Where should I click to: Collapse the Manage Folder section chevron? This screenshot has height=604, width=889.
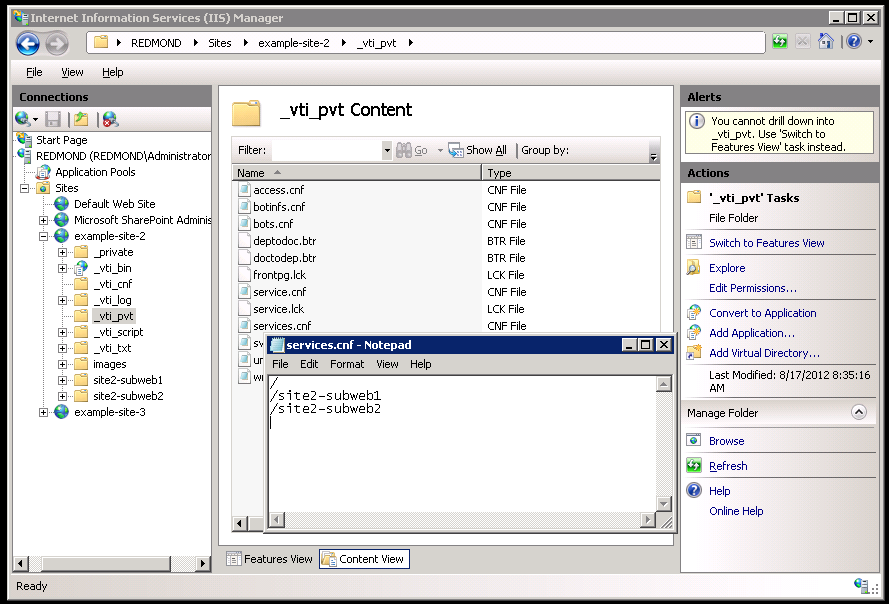pos(858,412)
